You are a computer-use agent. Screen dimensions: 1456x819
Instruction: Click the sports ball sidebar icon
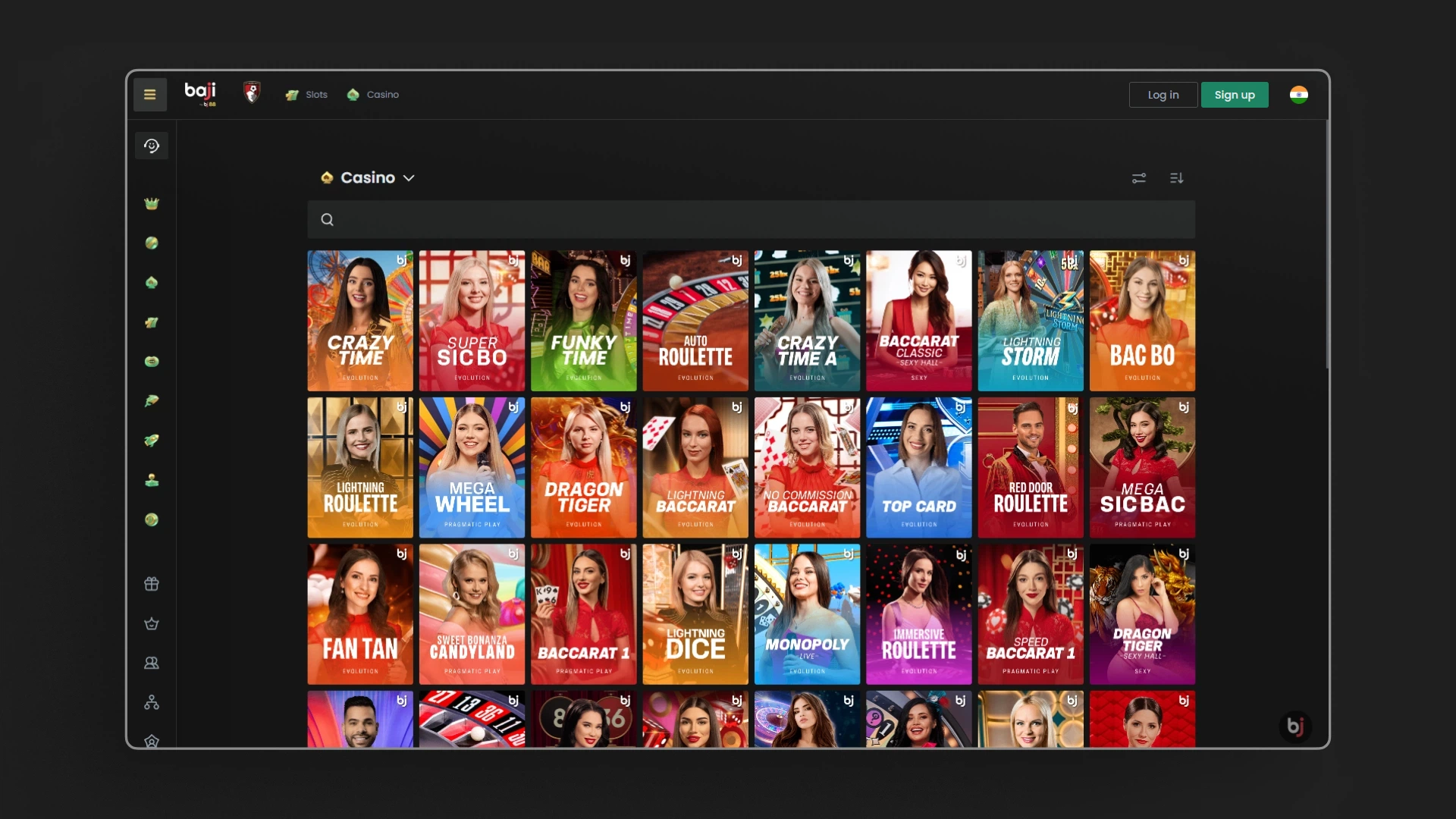[x=152, y=243]
